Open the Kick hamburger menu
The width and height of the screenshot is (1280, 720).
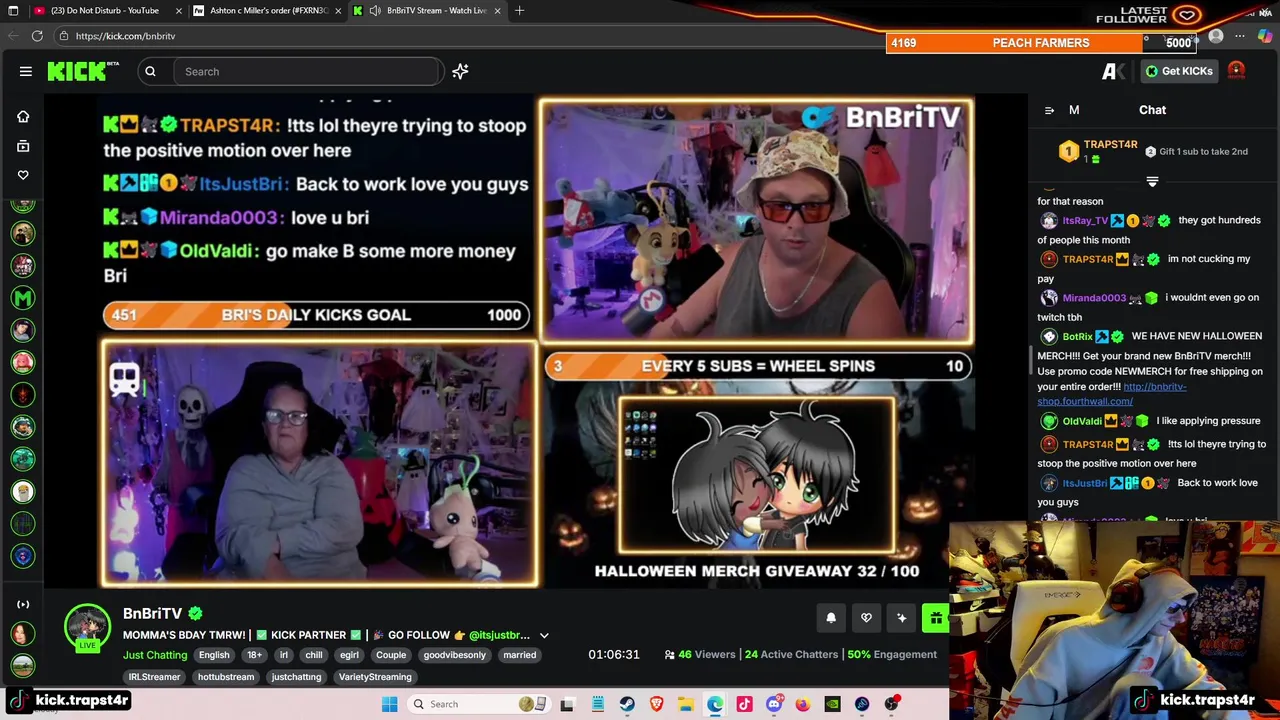point(26,71)
